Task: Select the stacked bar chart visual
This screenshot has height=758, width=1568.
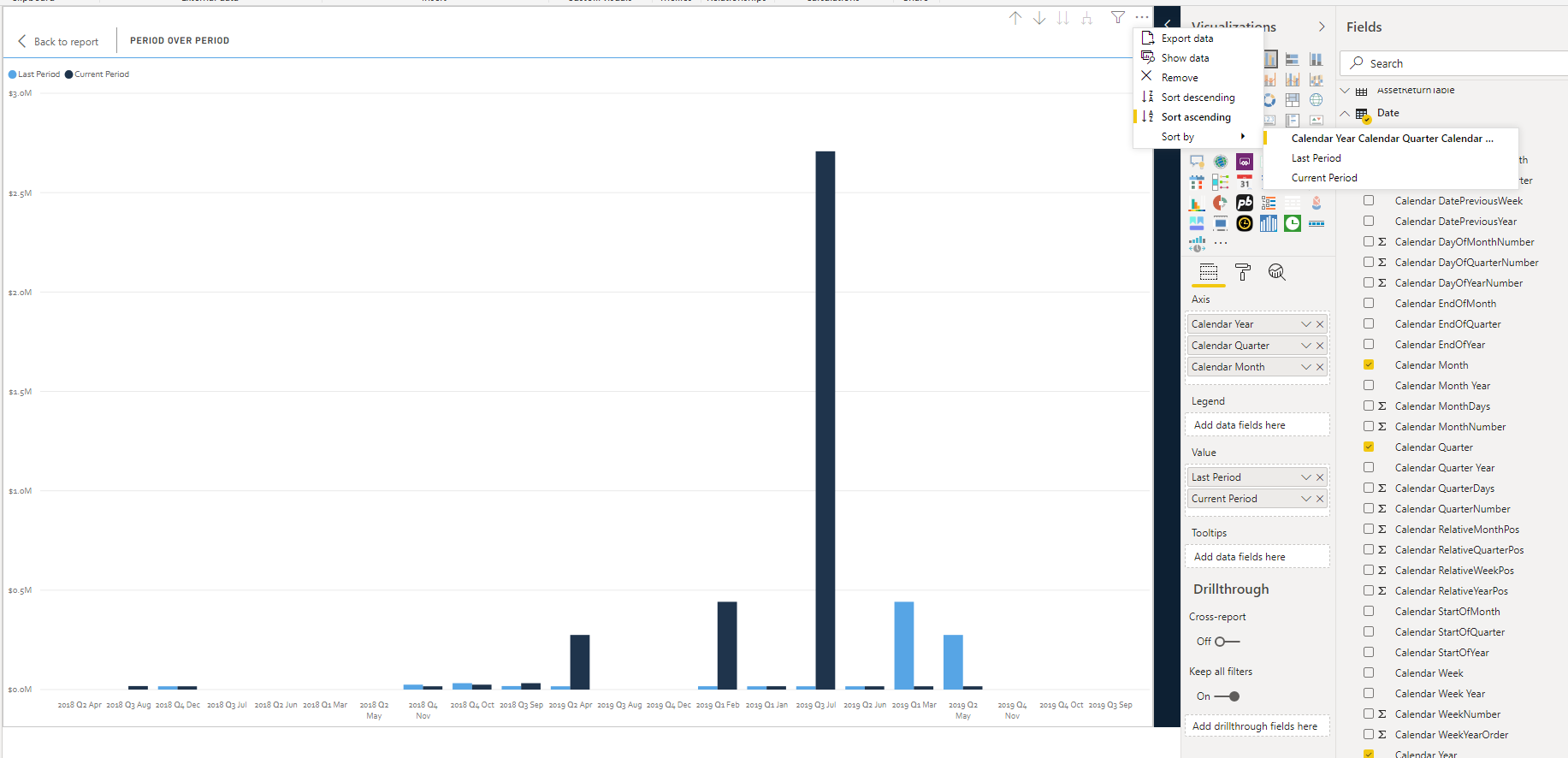Action: click(1293, 59)
